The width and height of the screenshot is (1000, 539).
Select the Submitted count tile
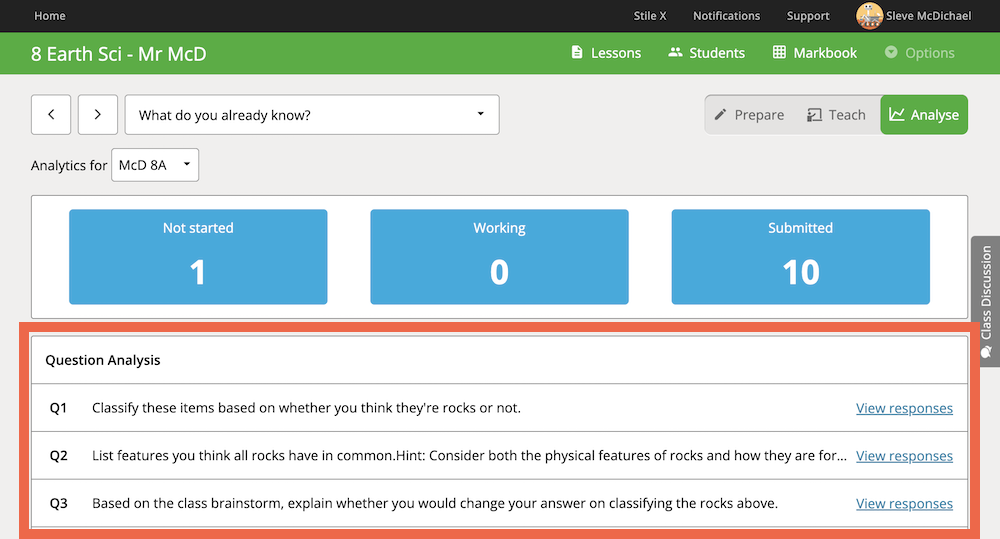point(800,257)
